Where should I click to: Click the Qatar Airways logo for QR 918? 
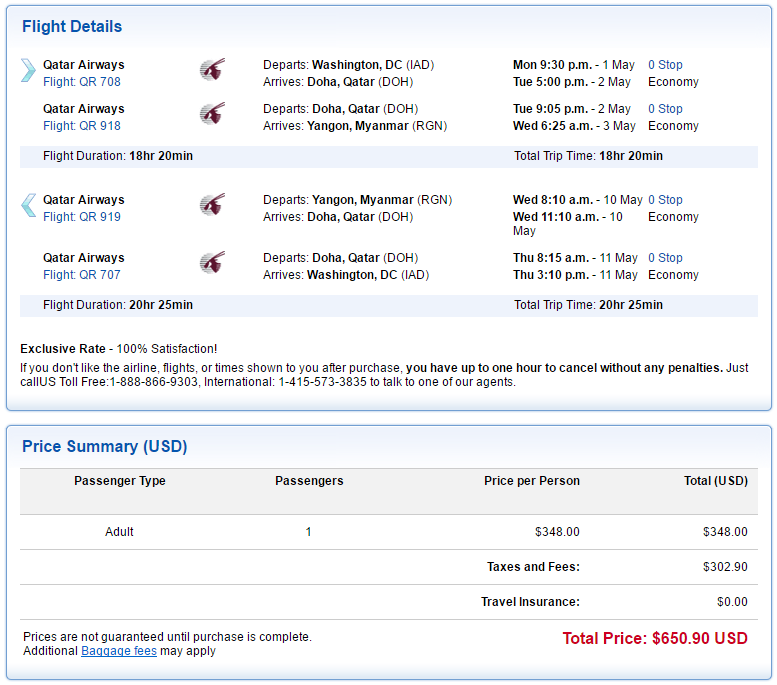pos(213,114)
